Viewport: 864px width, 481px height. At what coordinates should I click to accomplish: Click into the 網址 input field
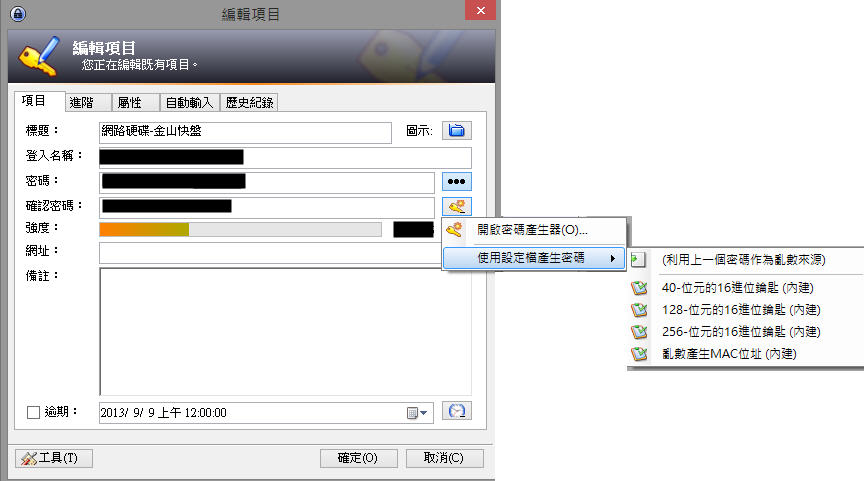[x=272, y=253]
